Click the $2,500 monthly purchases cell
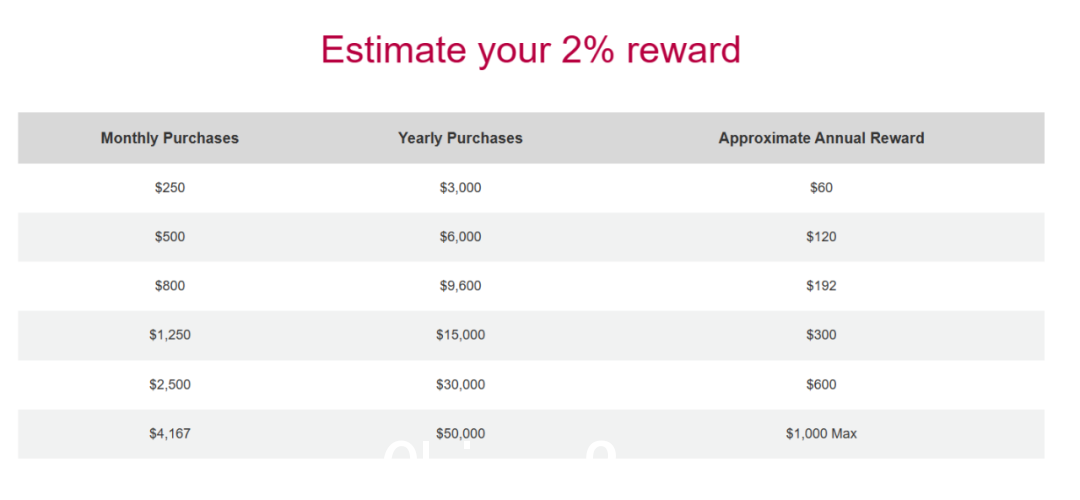Screen dimensions: 1080x500 pyautogui.click(x=169, y=385)
